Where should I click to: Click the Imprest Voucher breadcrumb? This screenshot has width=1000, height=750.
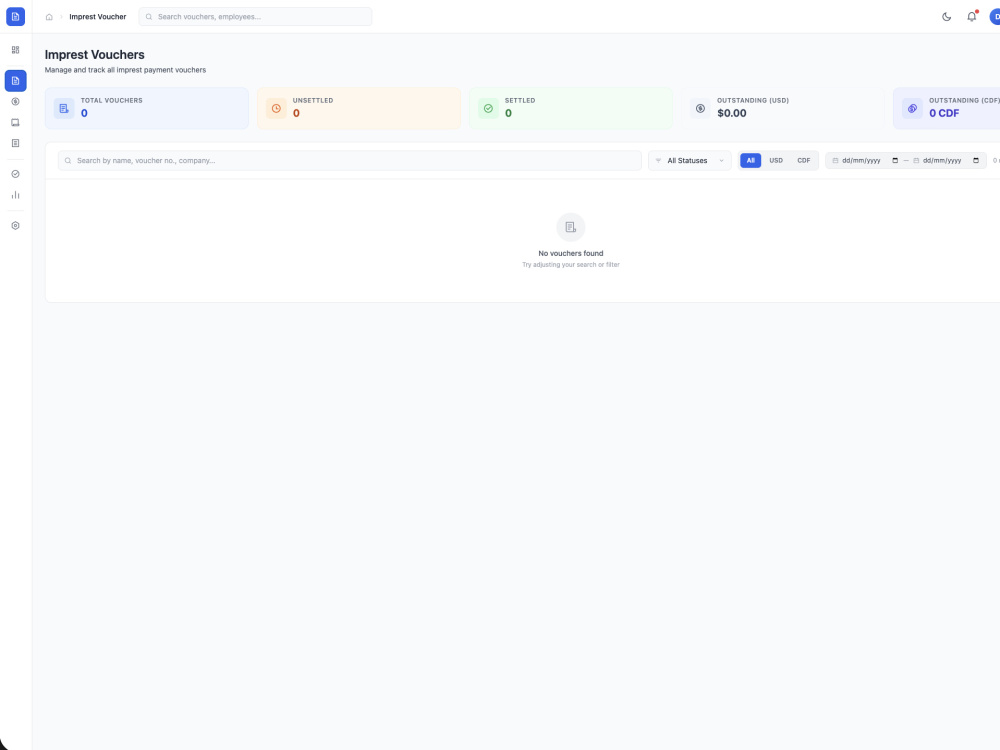pos(98,17)
